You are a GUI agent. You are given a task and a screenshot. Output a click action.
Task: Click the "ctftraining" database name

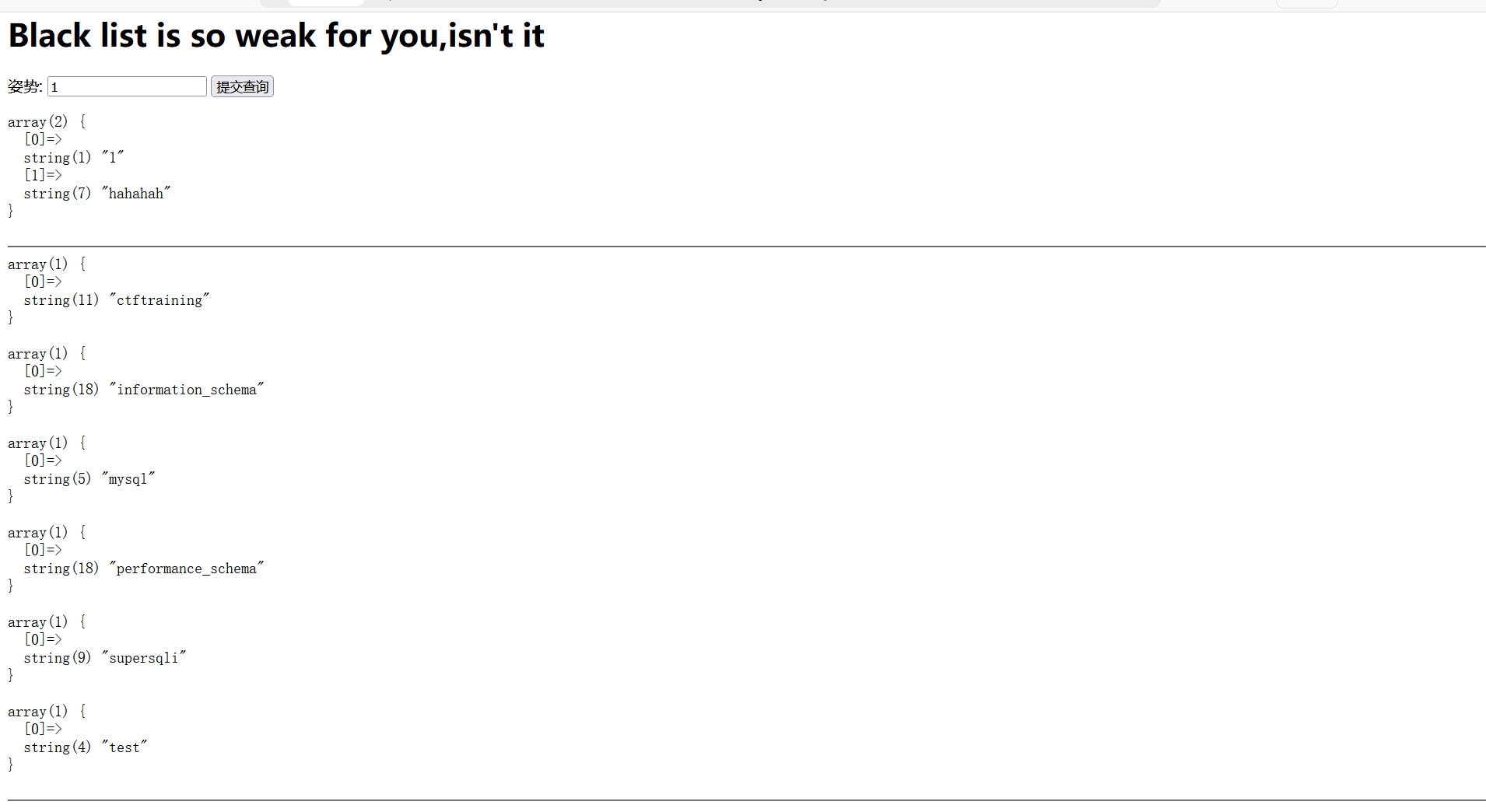click(x=159, y=300)
